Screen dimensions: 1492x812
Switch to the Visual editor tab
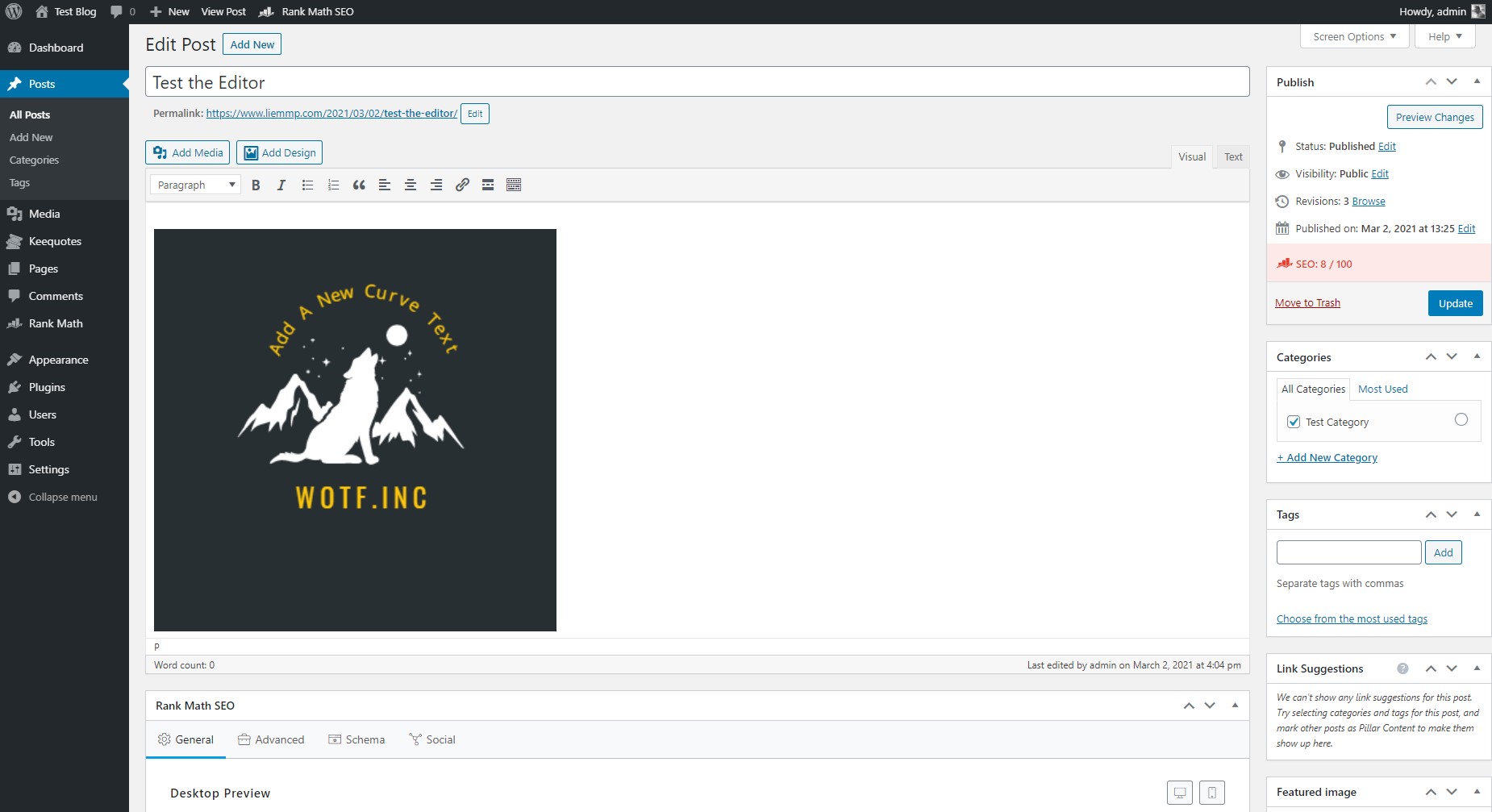click(1192, 156)
